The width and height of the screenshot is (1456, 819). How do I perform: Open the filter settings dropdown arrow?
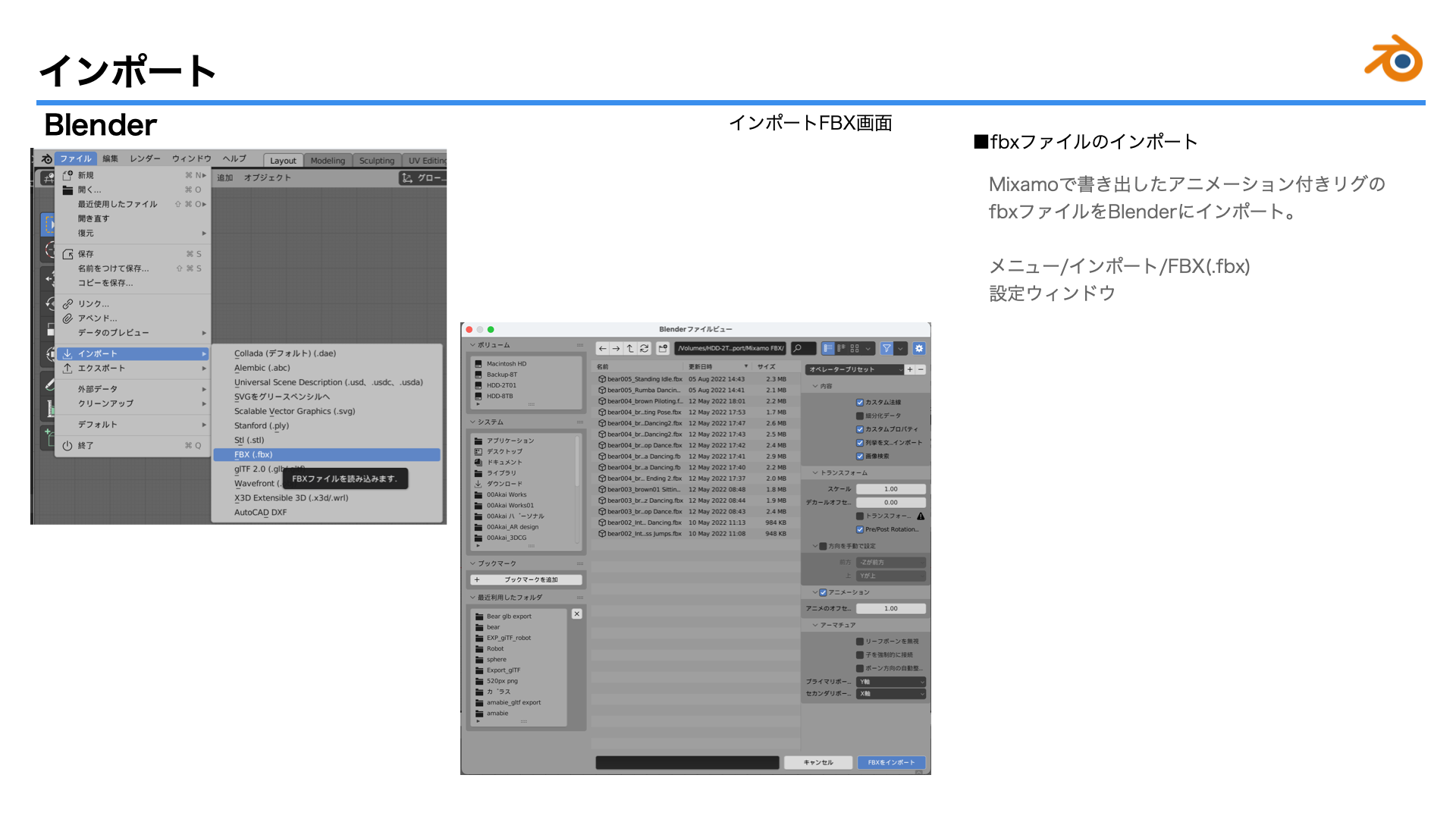tap(900, 349)
